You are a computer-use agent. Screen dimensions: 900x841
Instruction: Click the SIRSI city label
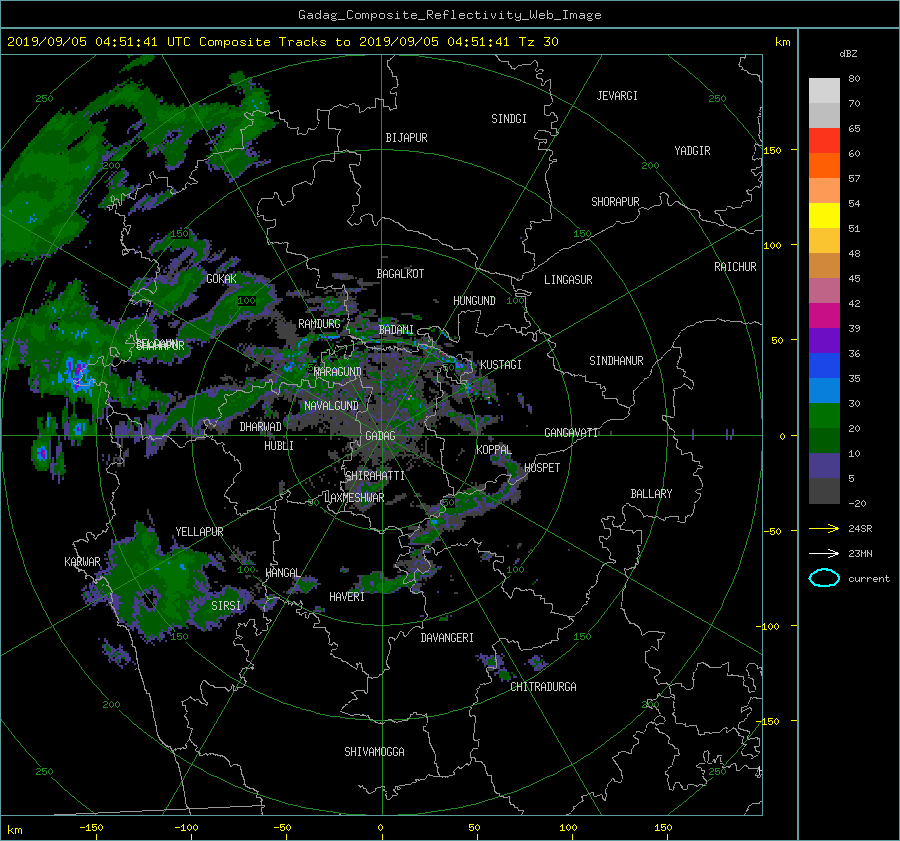tap(226, 606)
